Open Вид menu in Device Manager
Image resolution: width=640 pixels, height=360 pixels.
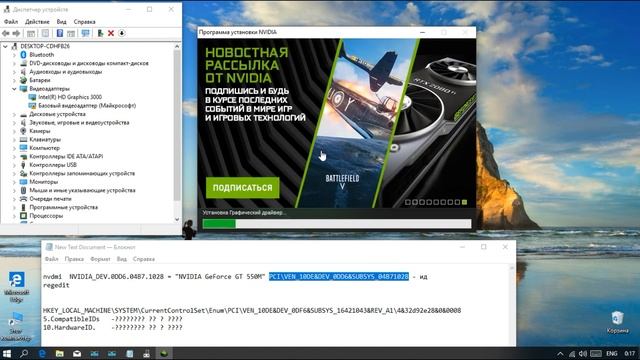tap(62, 22)
